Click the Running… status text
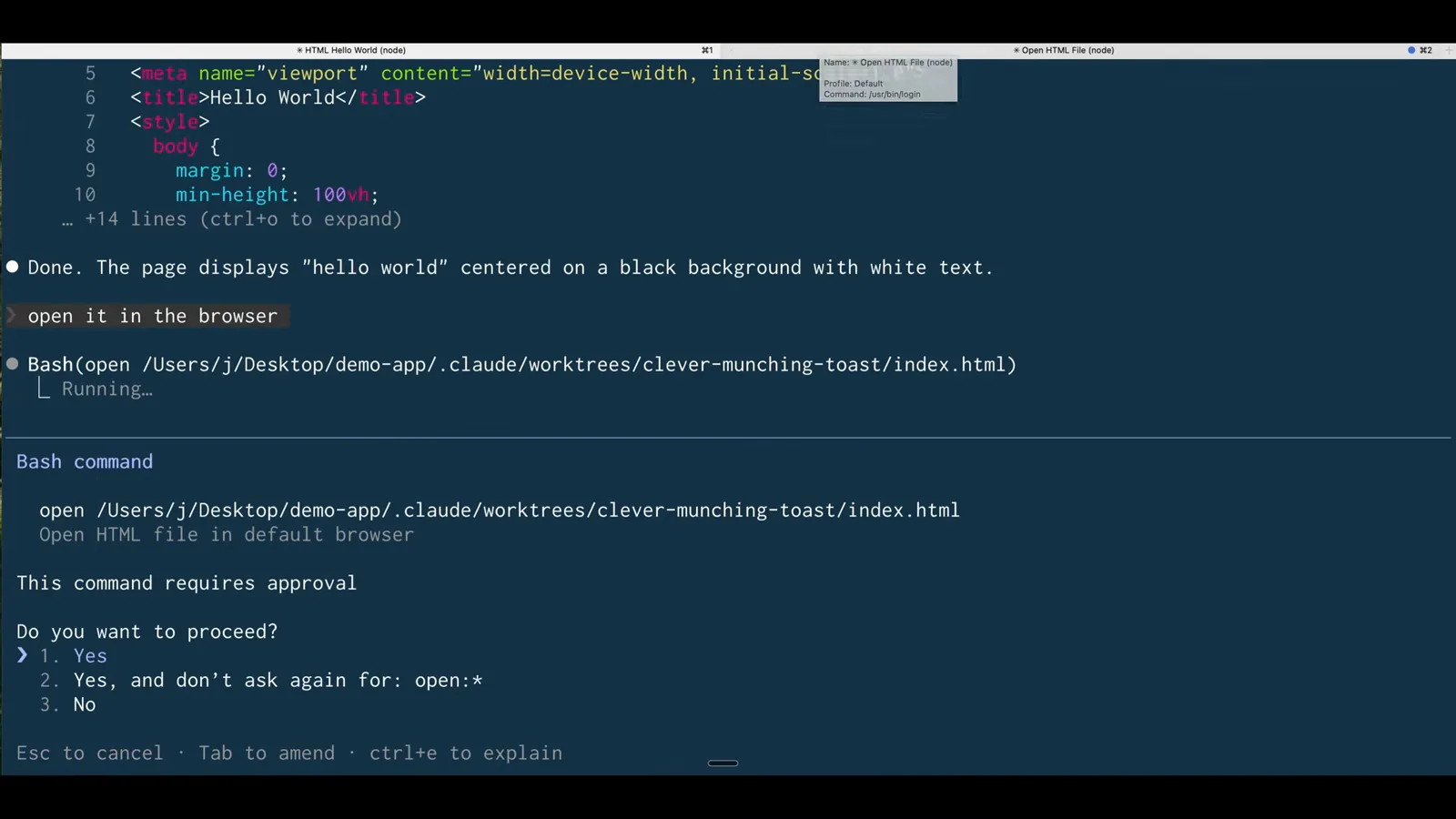Viewport: 1456px width, 819px height. (x=107, y=389)
